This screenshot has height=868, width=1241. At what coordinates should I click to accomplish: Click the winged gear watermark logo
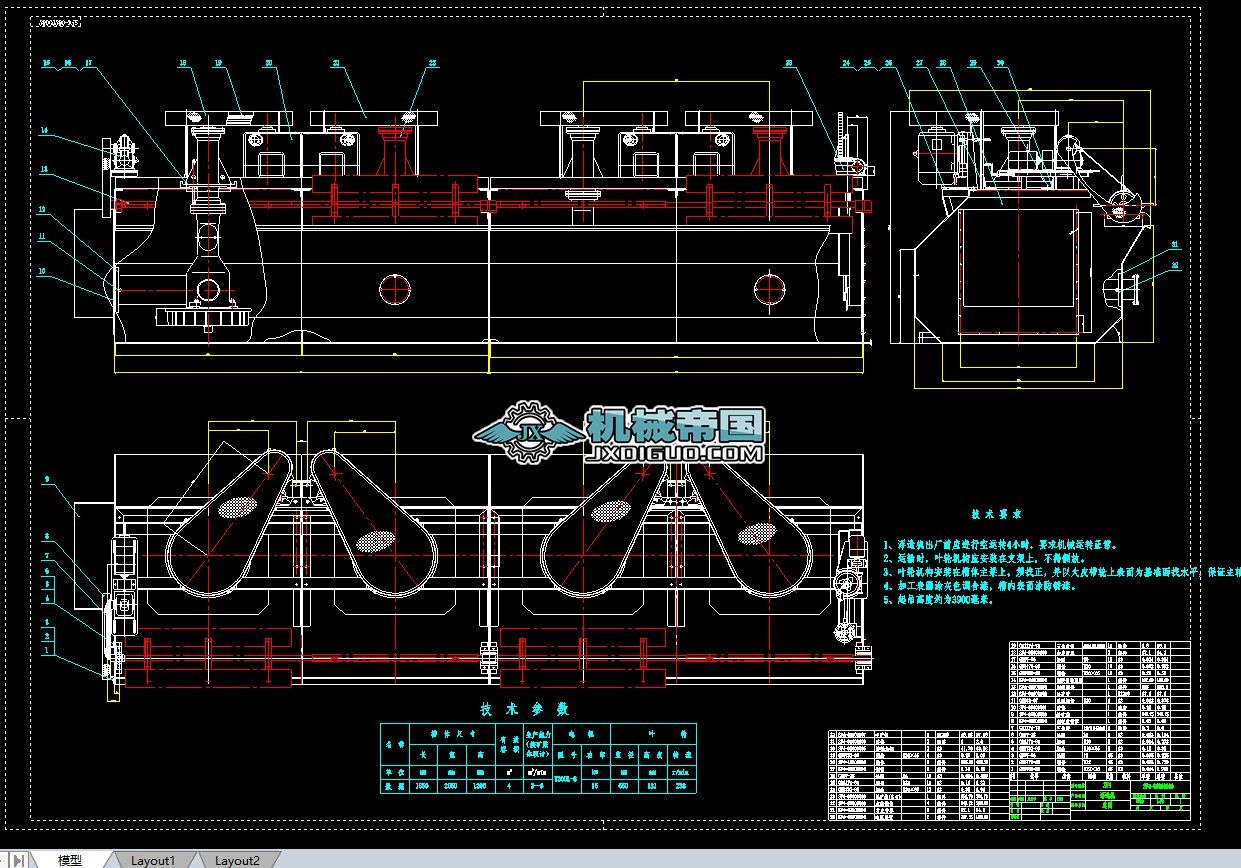(x=529, y=432)
